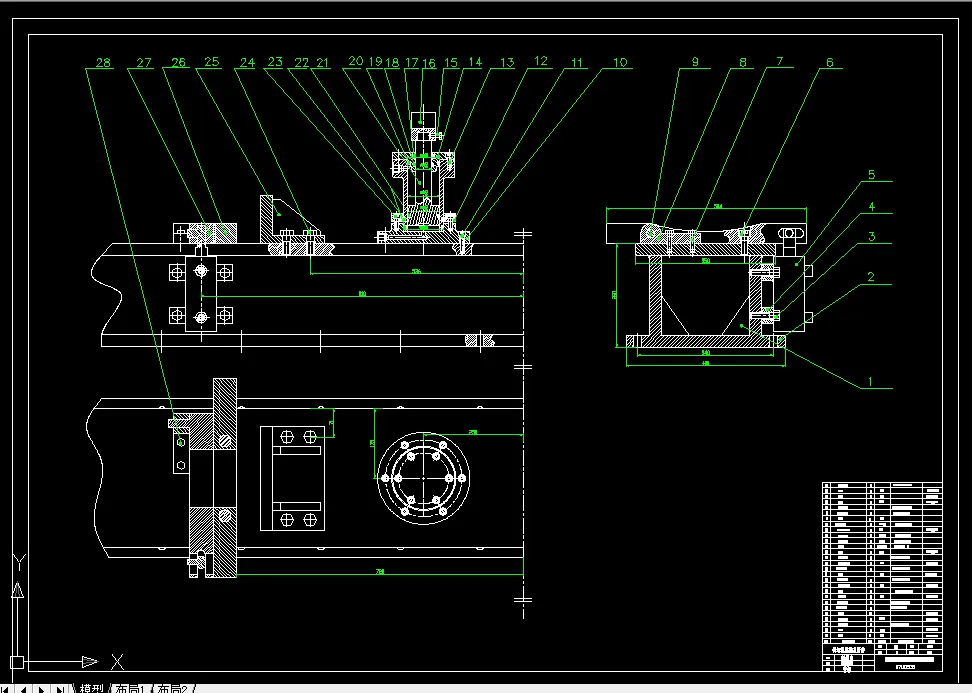This screenshot has height=693, width=972.
Task: Select part callout number 7
Action: tap(780, 61)
